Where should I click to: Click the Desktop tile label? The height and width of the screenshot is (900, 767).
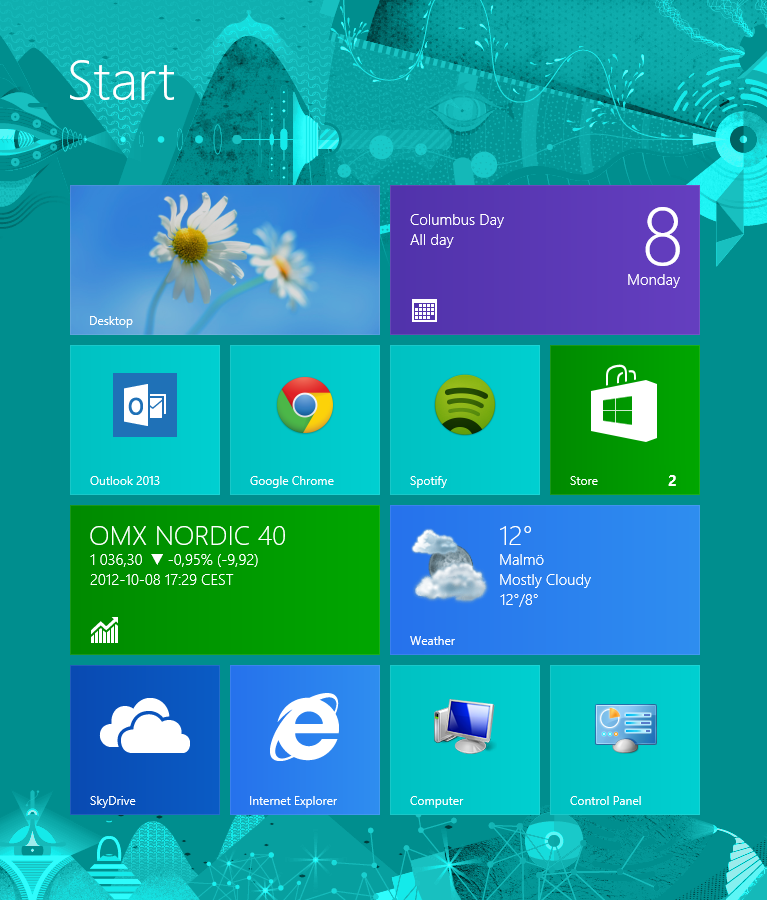click(x=111, y=321)
